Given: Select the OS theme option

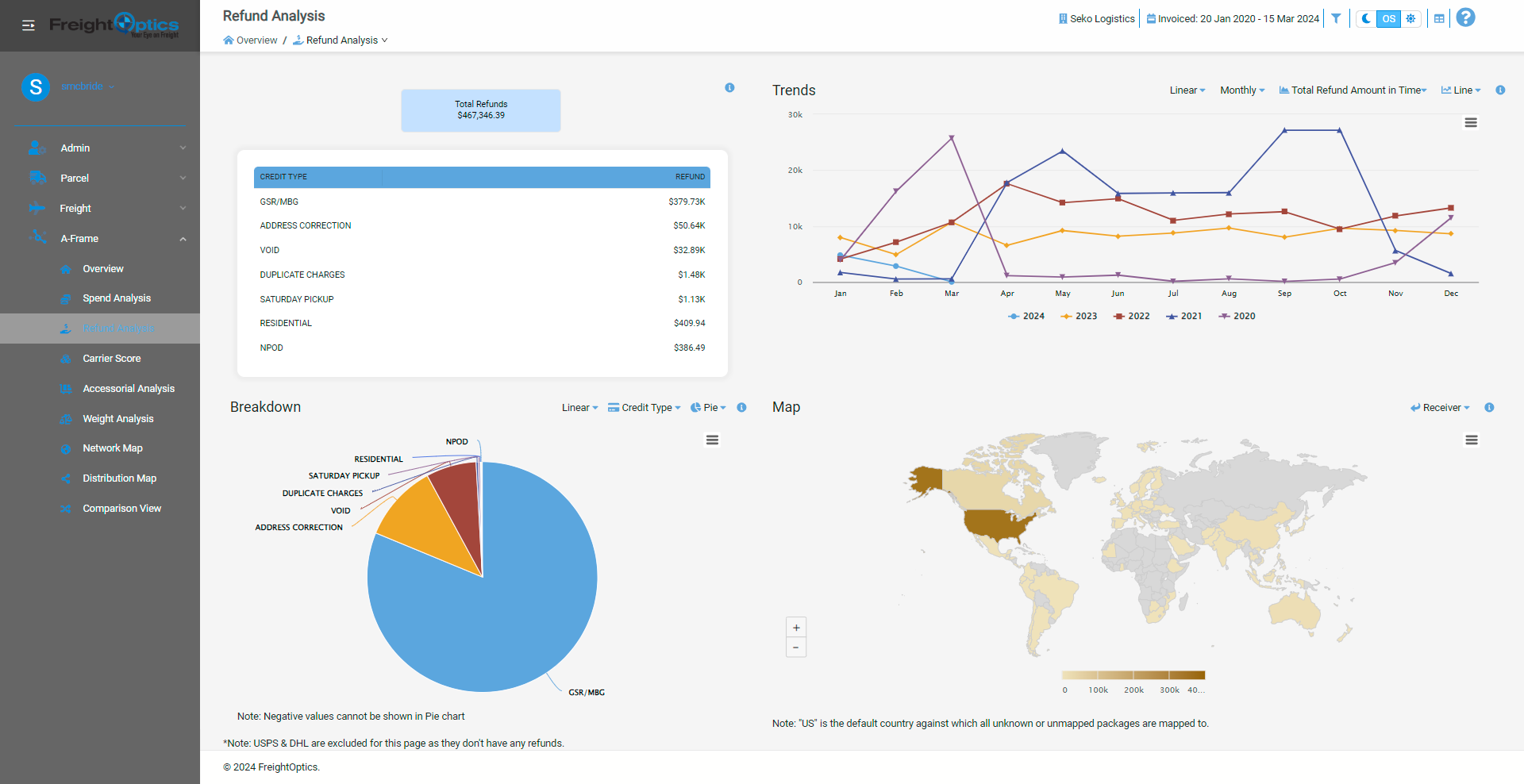Looking at the screenshot, I should [x=1388, y=18].
